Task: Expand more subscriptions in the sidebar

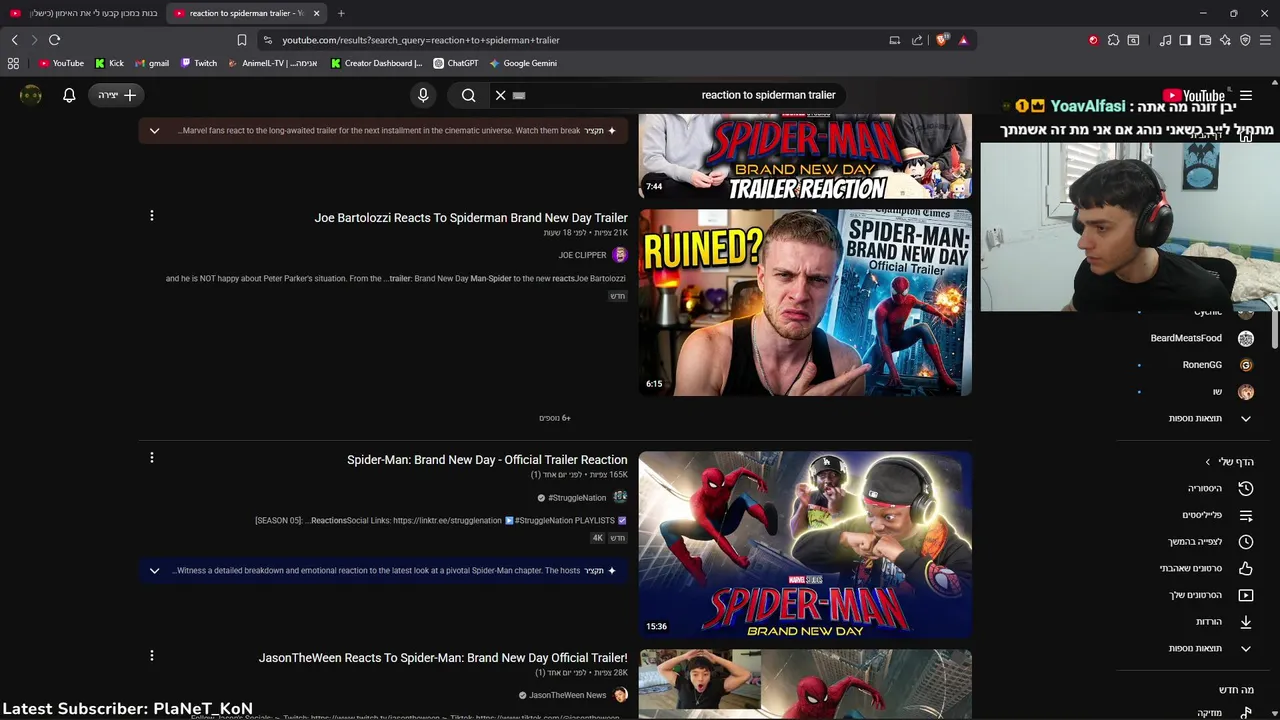Action: (x=1210, y=418)
